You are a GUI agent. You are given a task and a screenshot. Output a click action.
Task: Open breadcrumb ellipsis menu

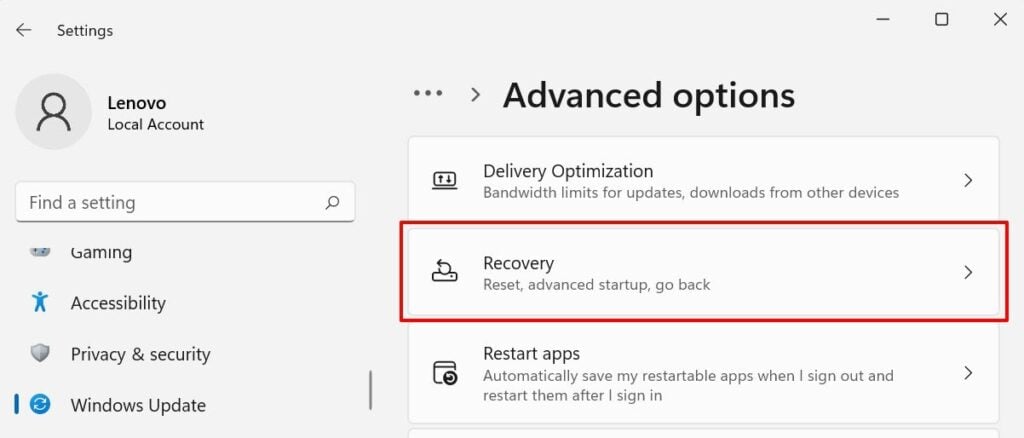point(428,94)
